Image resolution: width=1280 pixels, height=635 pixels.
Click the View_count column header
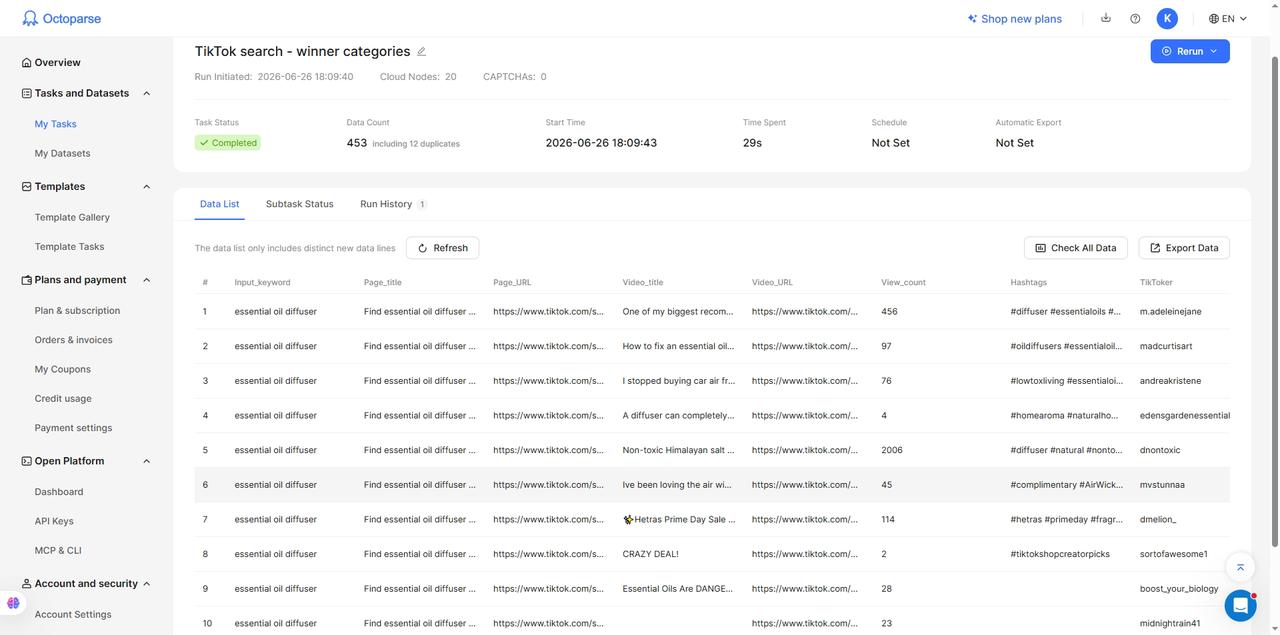point(903,282)
